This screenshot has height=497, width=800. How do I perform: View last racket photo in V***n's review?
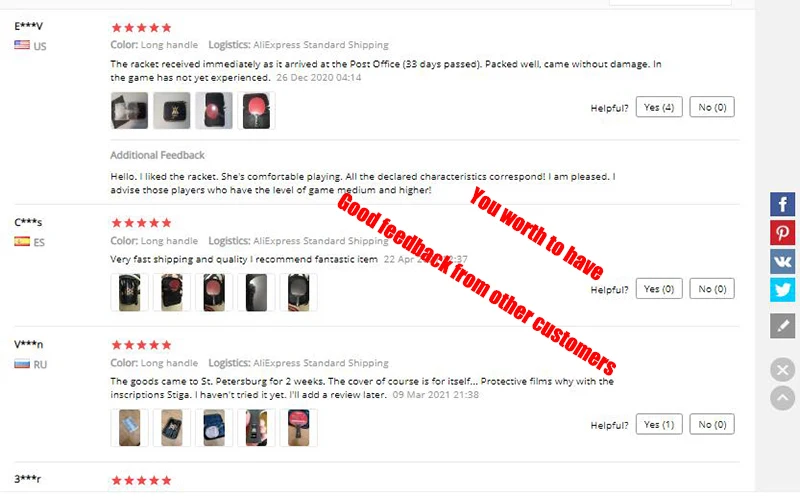click(x=298, y=428)
